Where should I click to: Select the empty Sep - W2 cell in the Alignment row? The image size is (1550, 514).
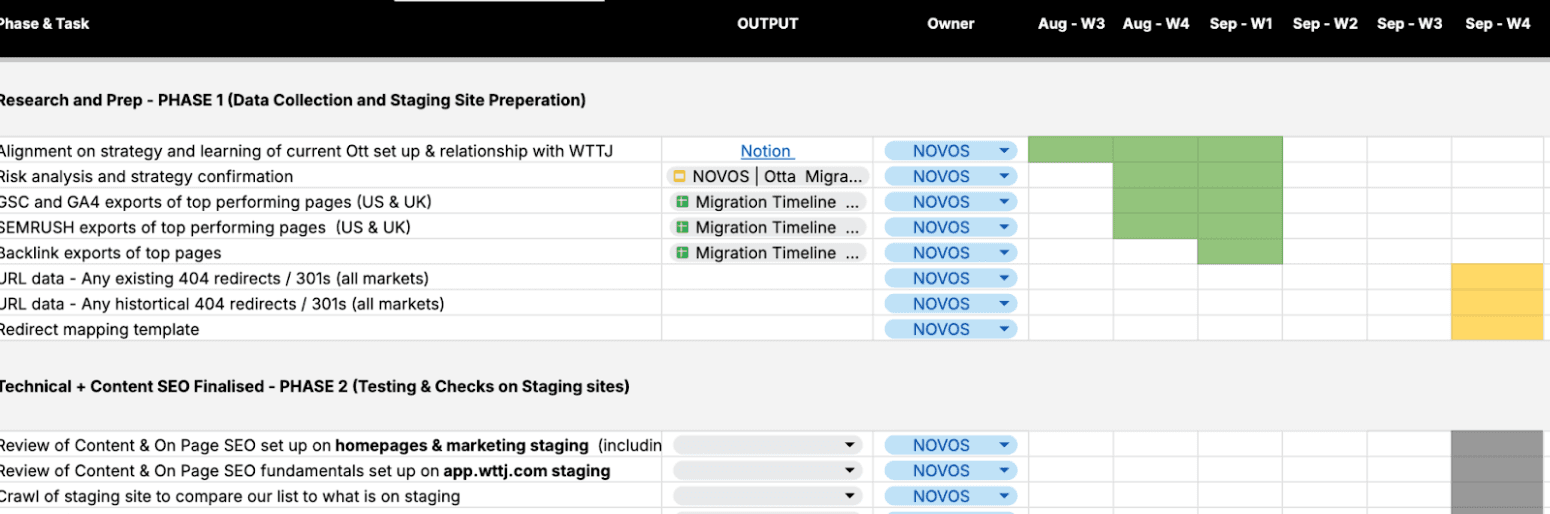pos(1325,150)
